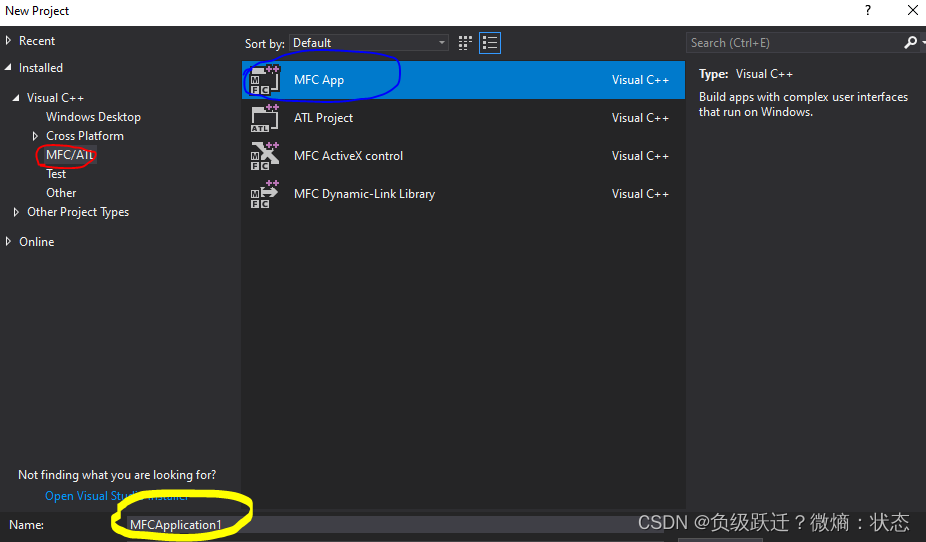Expand the Online section
This screenshot has width=926, height=542.
click(x=8, y=241)
